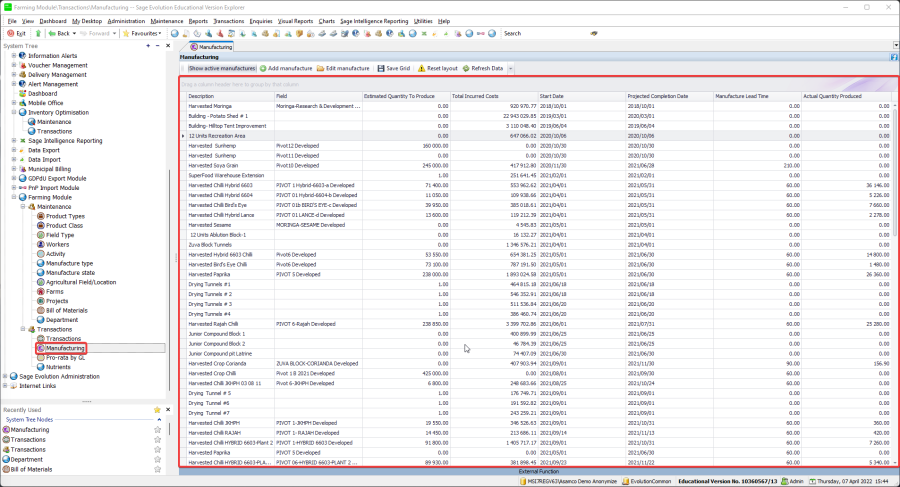Toggle Show active manufactures filter

click(221, 68)
